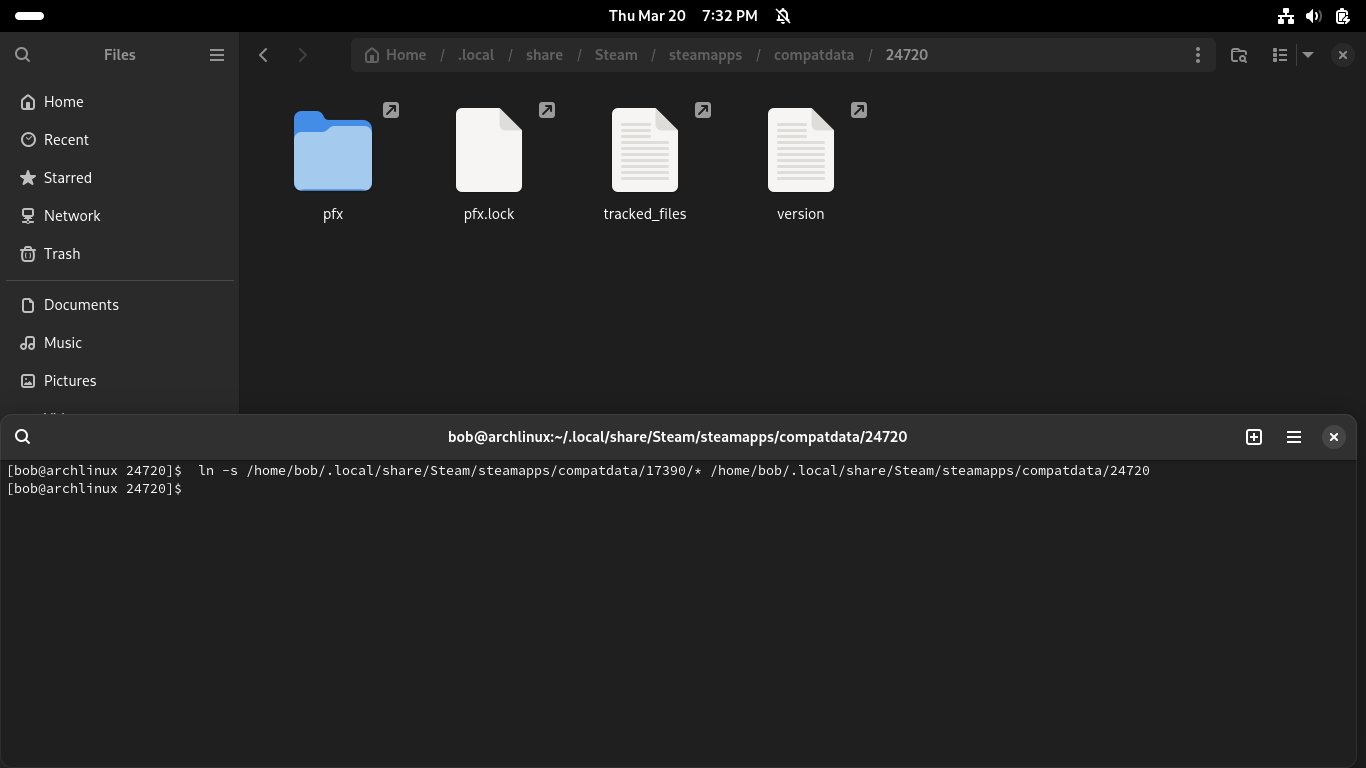
Task: Open search in the terminal window
Action: click(23, 437)
